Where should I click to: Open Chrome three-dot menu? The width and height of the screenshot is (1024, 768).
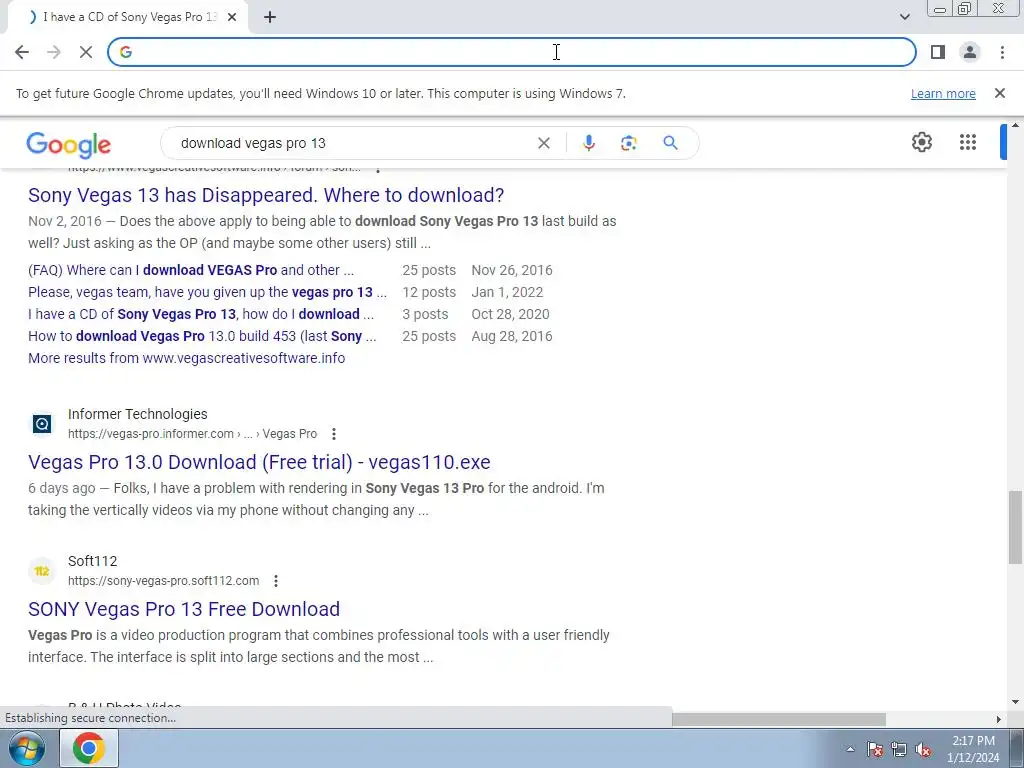[x=1002, y=52]
